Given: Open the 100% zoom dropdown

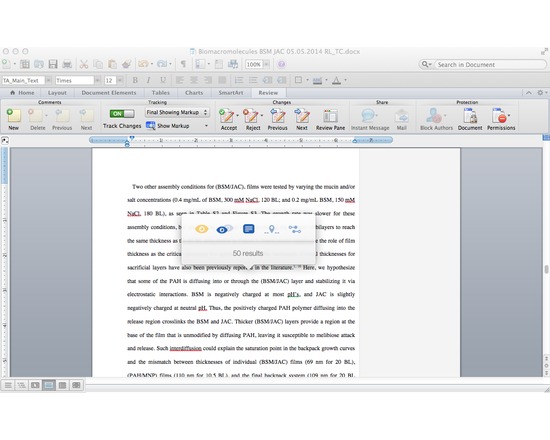Looking at the screenshot, I should (267, 64).
